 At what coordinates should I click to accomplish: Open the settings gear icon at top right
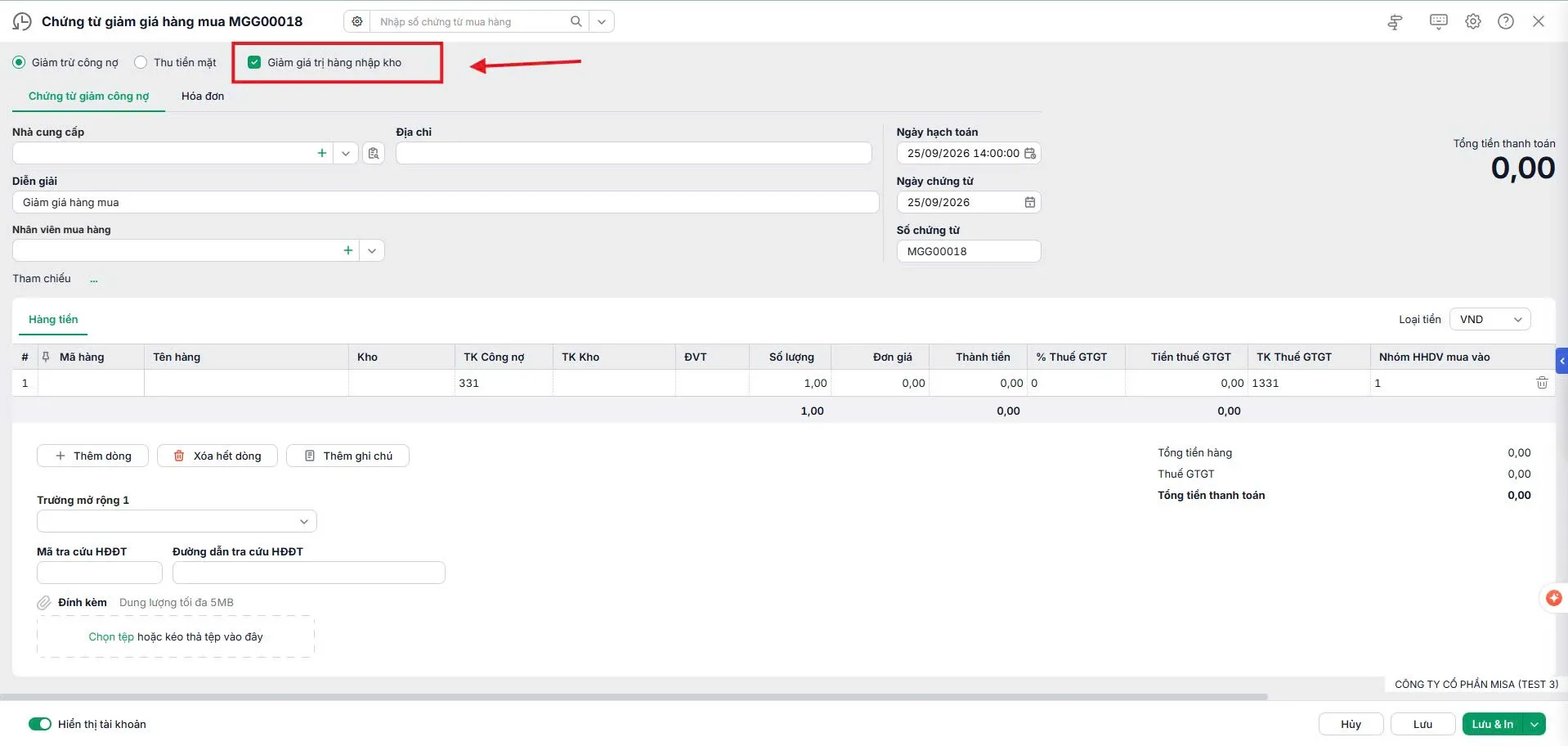[1473, 21]
